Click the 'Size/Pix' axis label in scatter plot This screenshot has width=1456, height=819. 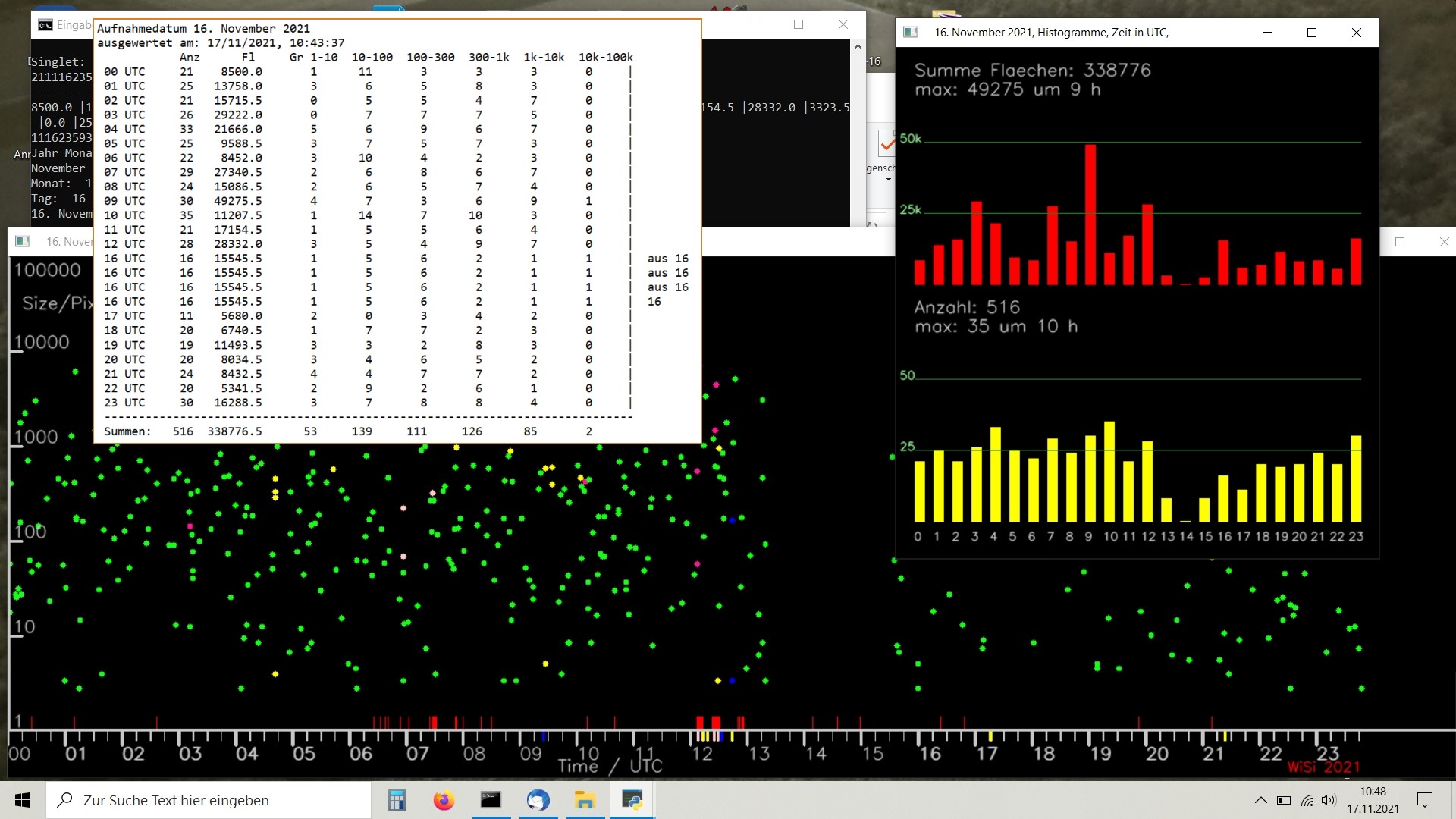[x=57, y=303]
